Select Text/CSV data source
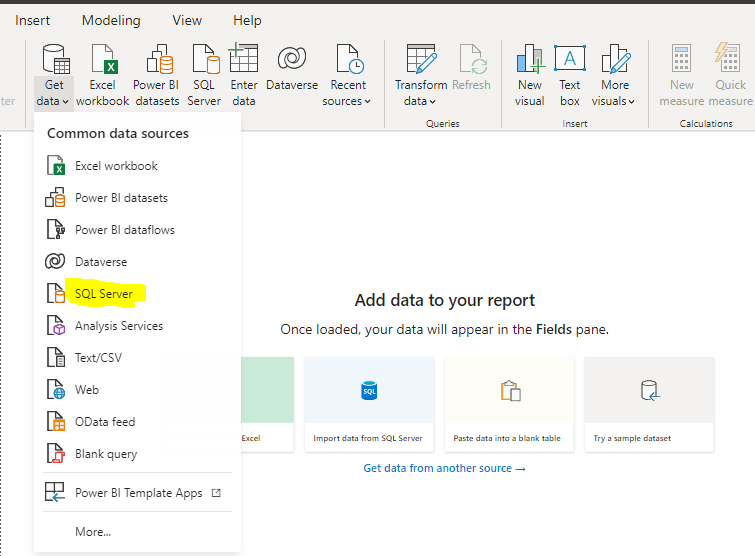The image size is (755, 556). click(x=137, y=358)
